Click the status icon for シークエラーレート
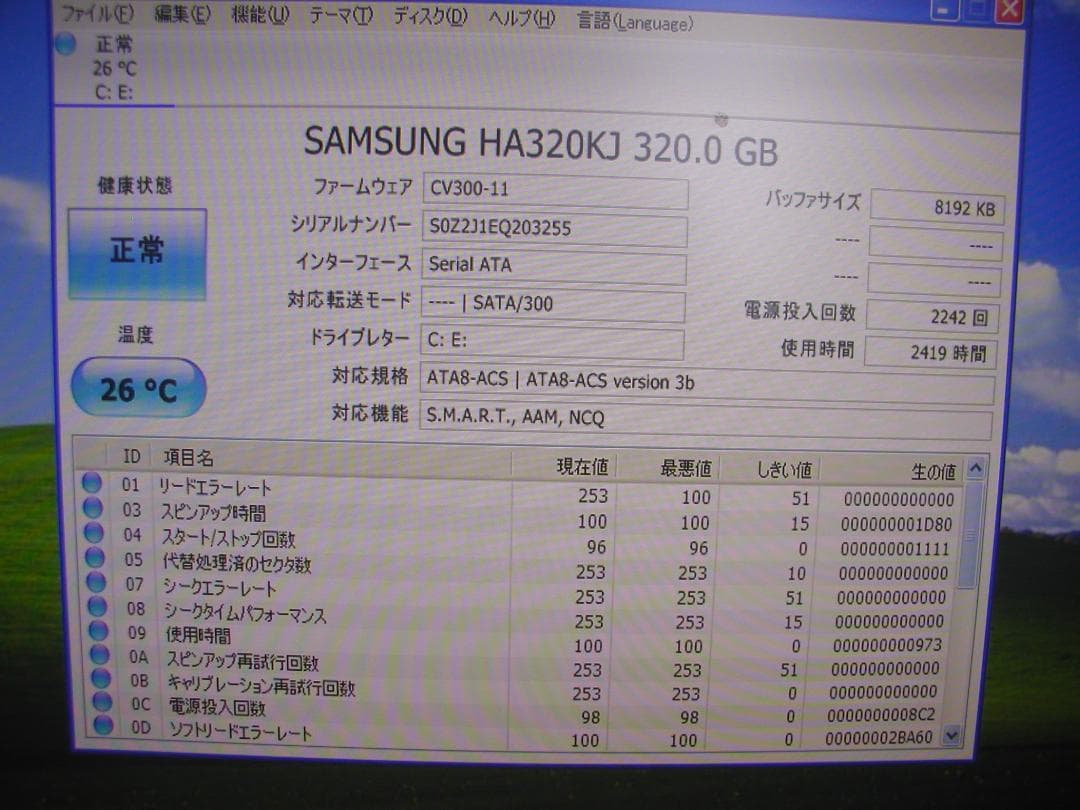The height and width of the screenshot is (810, 1080). click(x=91, y=585)
